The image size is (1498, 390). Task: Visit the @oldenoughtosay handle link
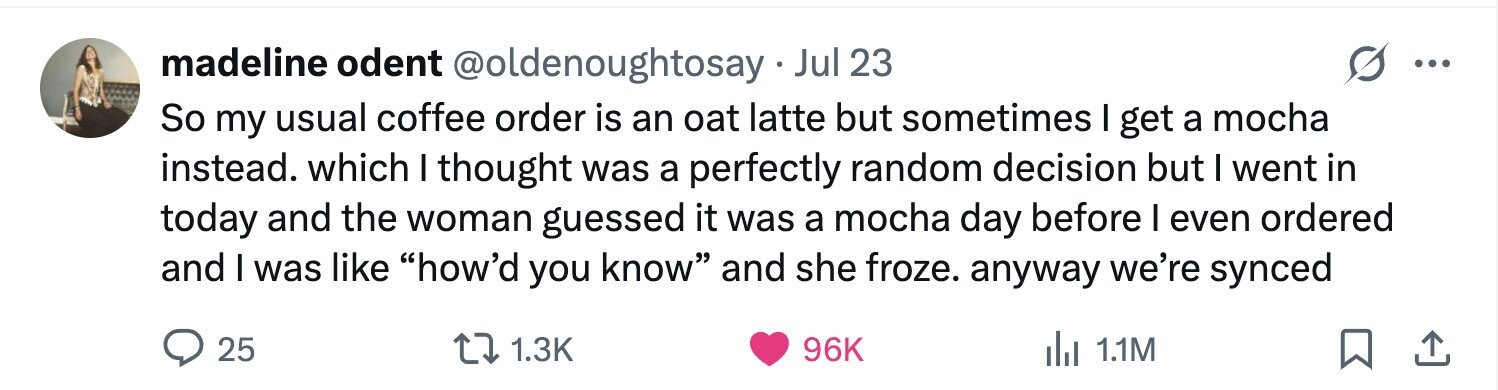pos(608,64)
